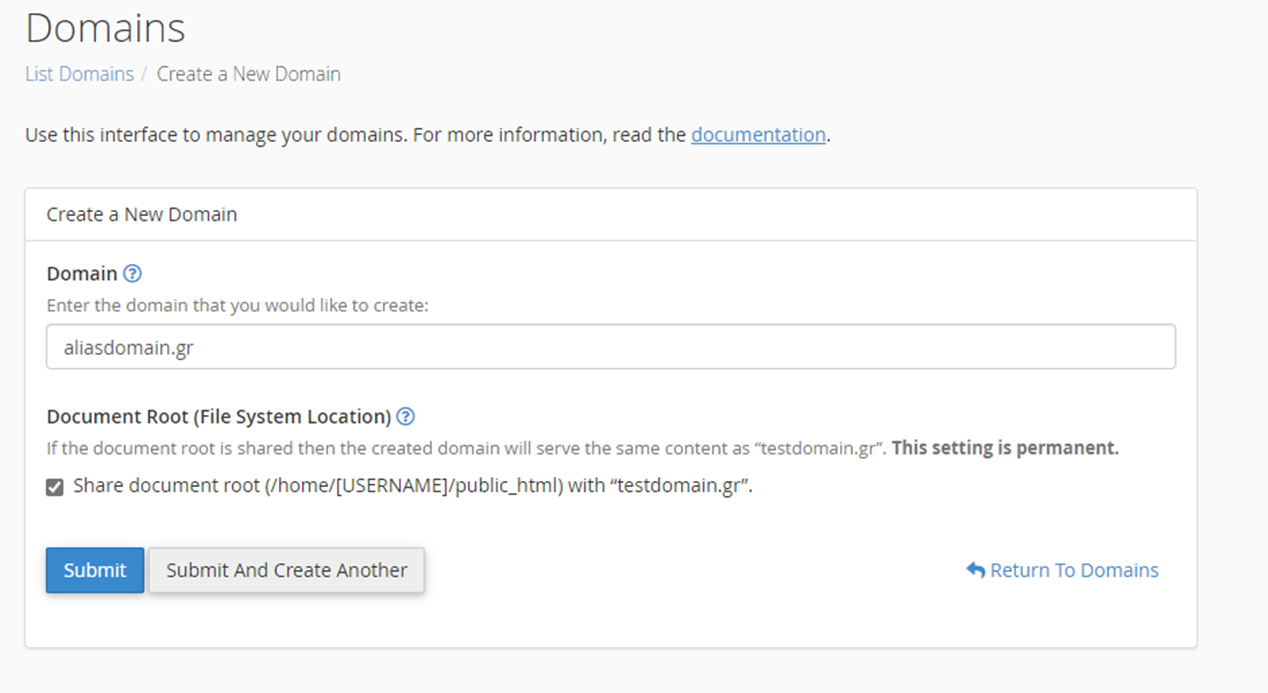Open the documentation link

[758, 134]
